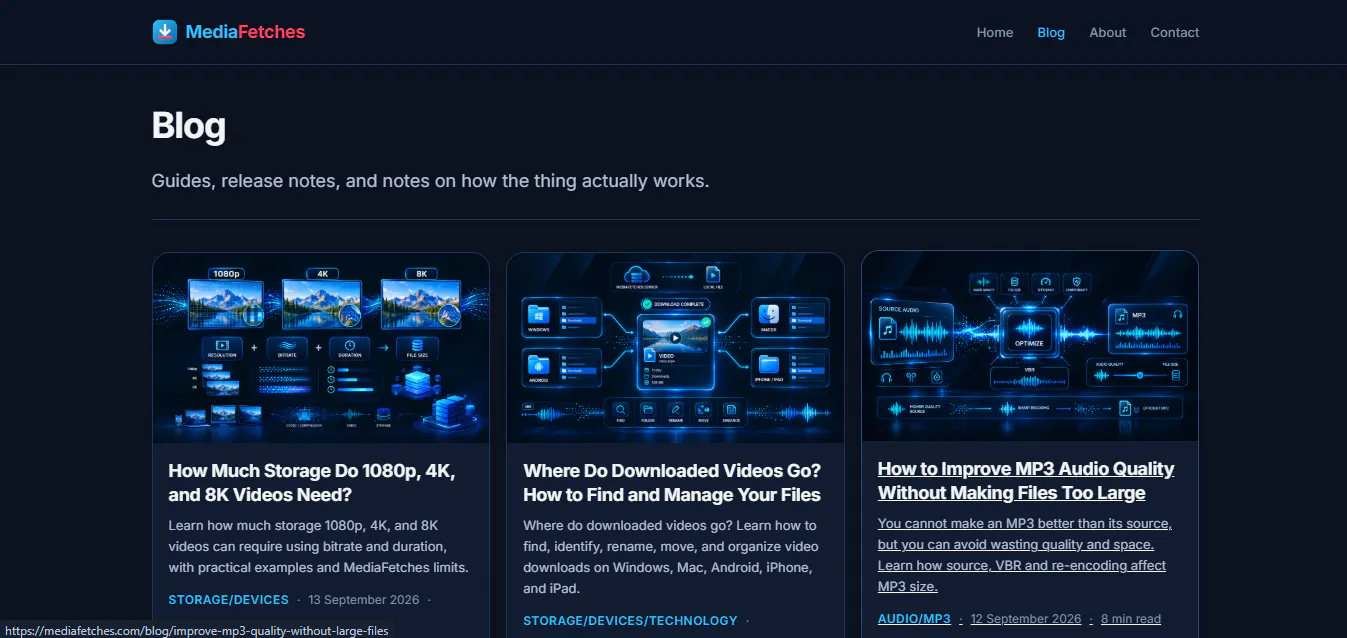The width and height of the screenshot is (1347, 638).
Task: Select the Blog nav item
Action: pyautogui.click(x=1051, y=32)
